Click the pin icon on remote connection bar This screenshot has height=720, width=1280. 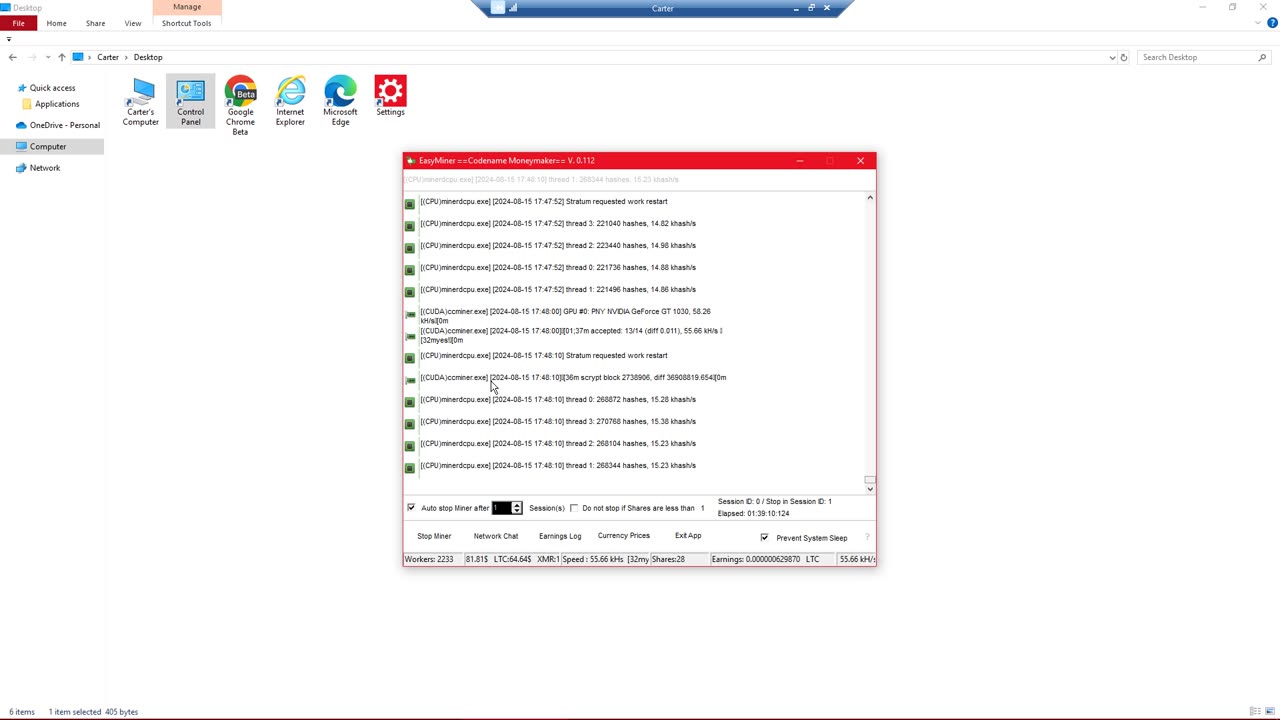[x=499, y=8]
